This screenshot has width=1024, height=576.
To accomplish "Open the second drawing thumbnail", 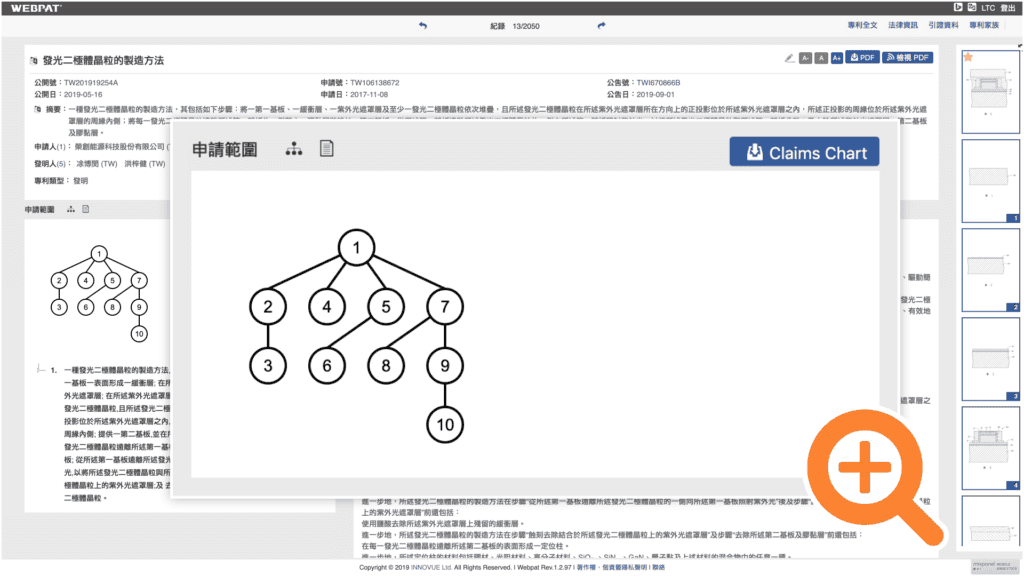I will [990, 180].
